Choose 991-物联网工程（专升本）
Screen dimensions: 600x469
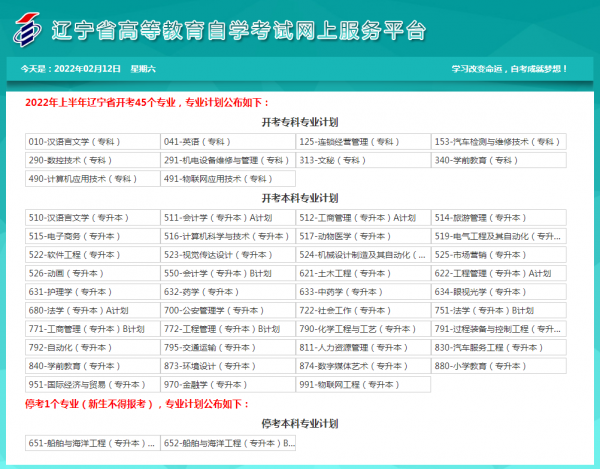363,384
